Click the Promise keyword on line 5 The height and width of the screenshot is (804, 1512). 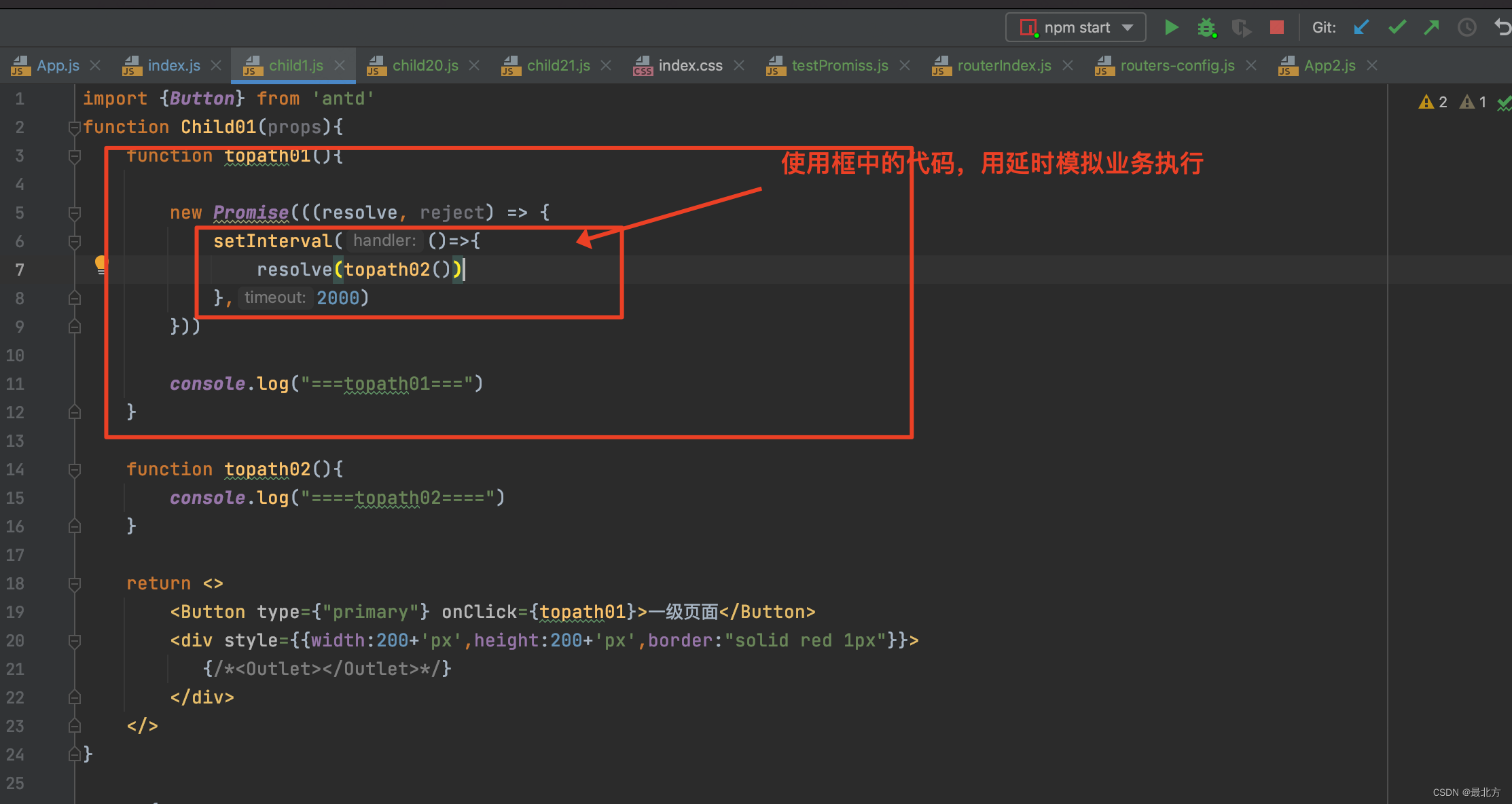[x=251, y=213]
